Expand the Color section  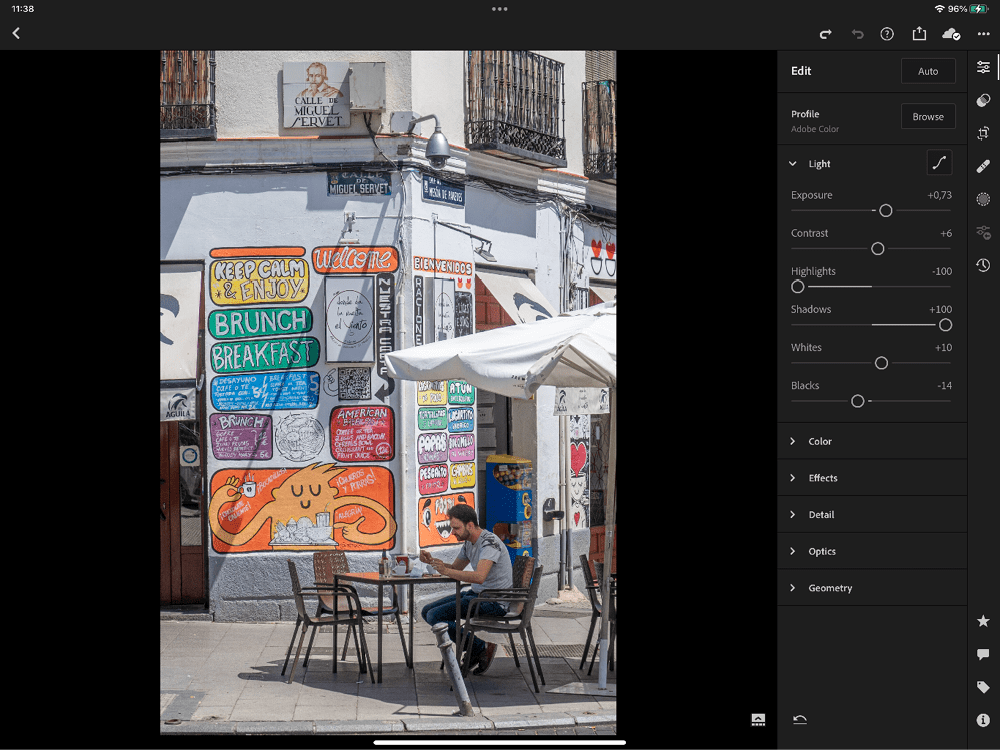coord(872,441)
